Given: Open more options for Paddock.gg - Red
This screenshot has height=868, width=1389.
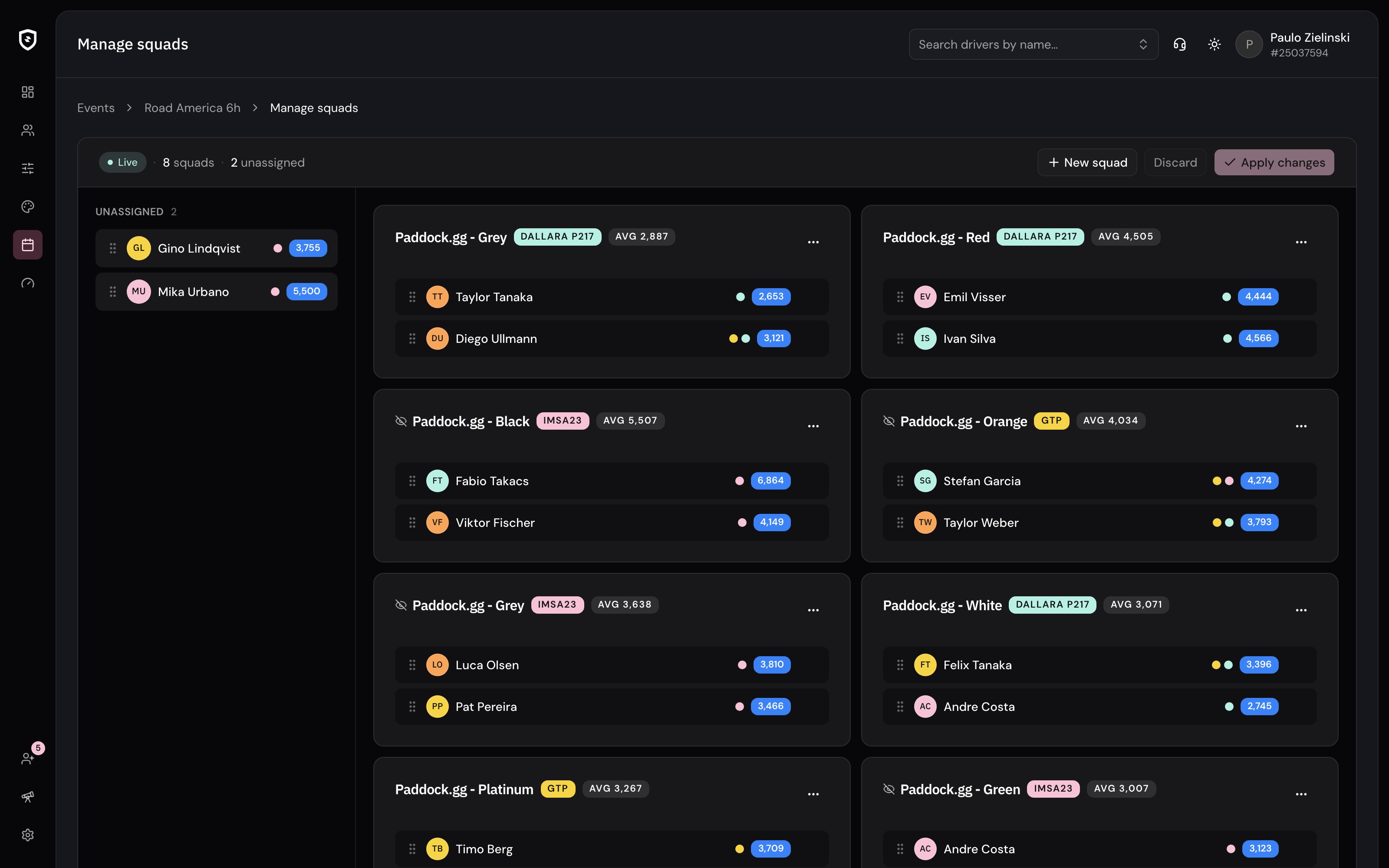Looking at the screenshot, I should [x=1301, y=242].
